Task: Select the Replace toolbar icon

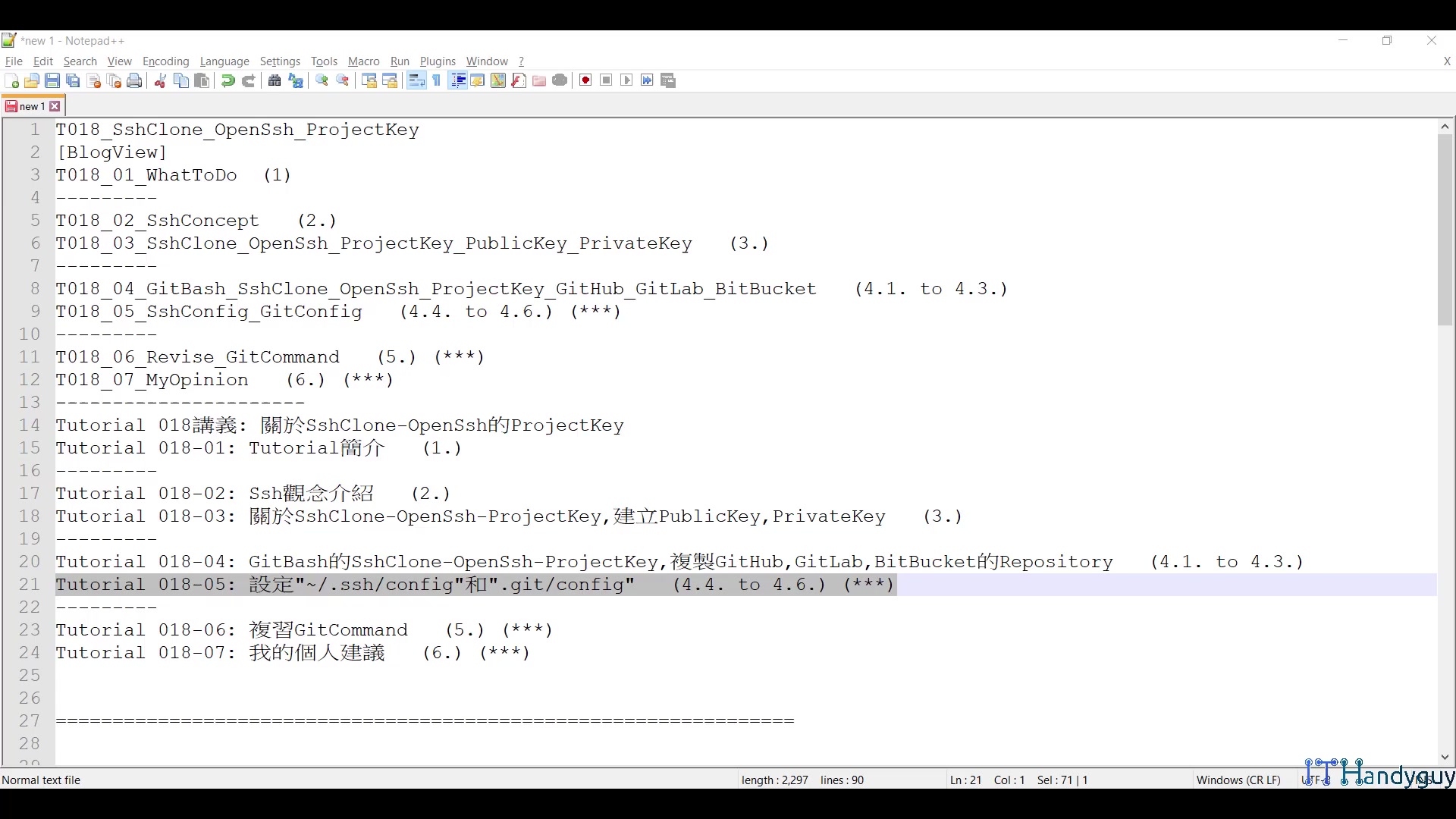Action: (296, 80)
